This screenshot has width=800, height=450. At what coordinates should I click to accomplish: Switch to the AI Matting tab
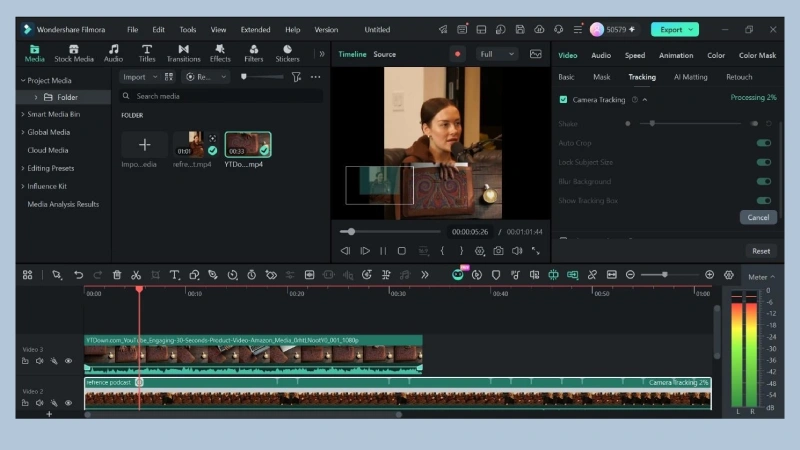[690, 77]
